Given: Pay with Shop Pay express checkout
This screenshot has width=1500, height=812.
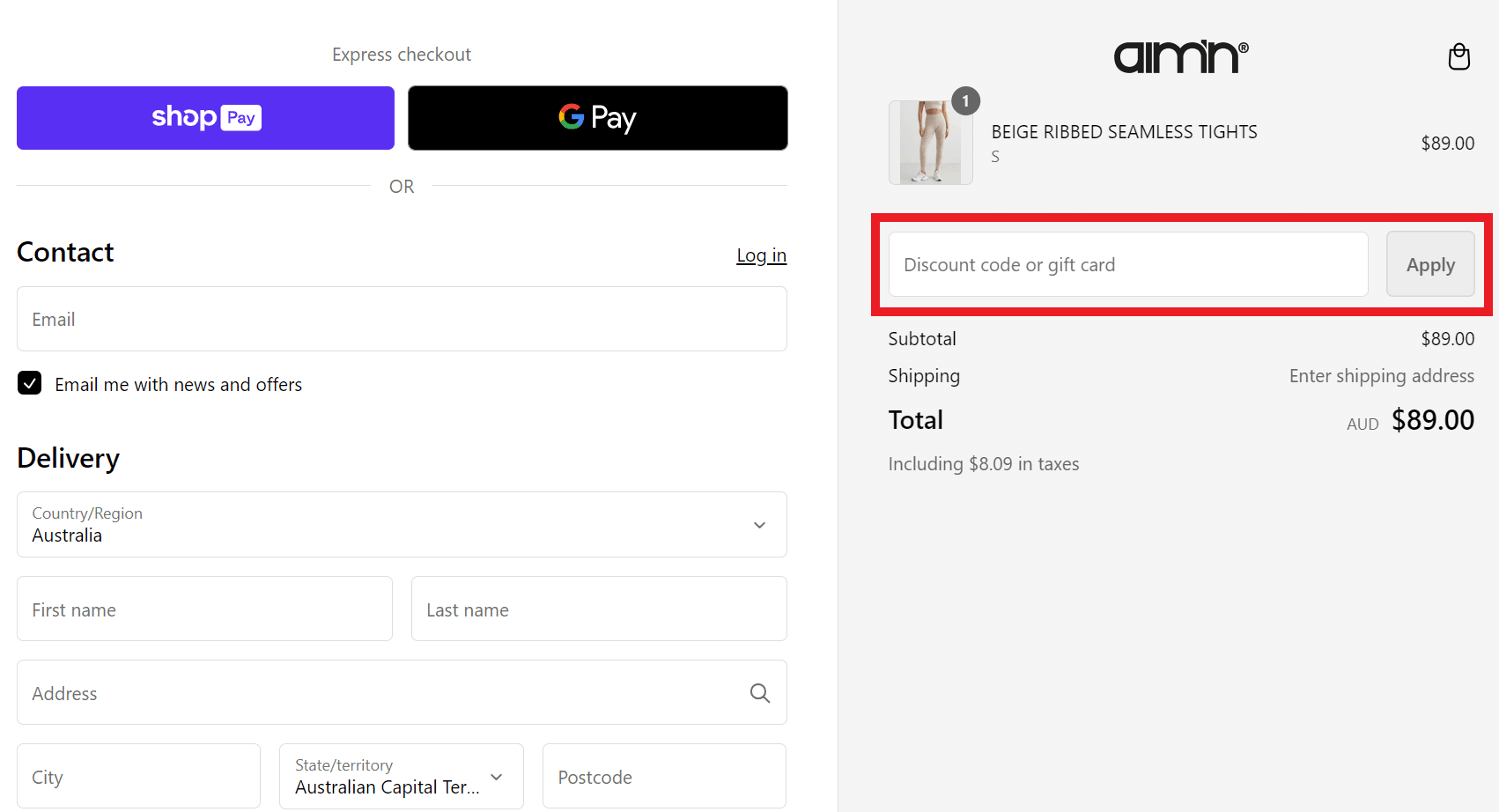Looking at the screenshot, I should [x=206, y=118].
